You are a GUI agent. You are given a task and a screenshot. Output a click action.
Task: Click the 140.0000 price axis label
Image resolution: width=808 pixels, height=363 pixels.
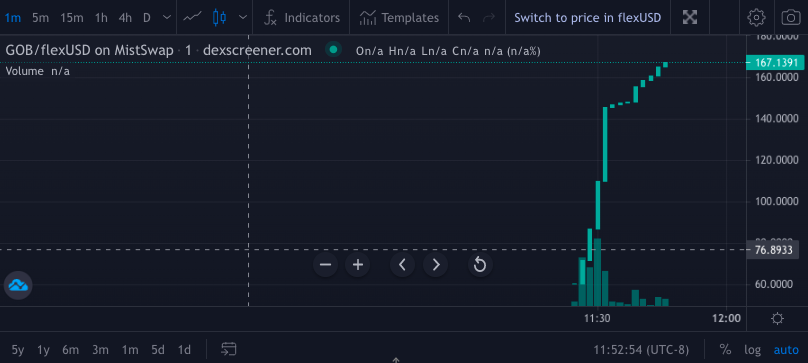tap(777, 119)
